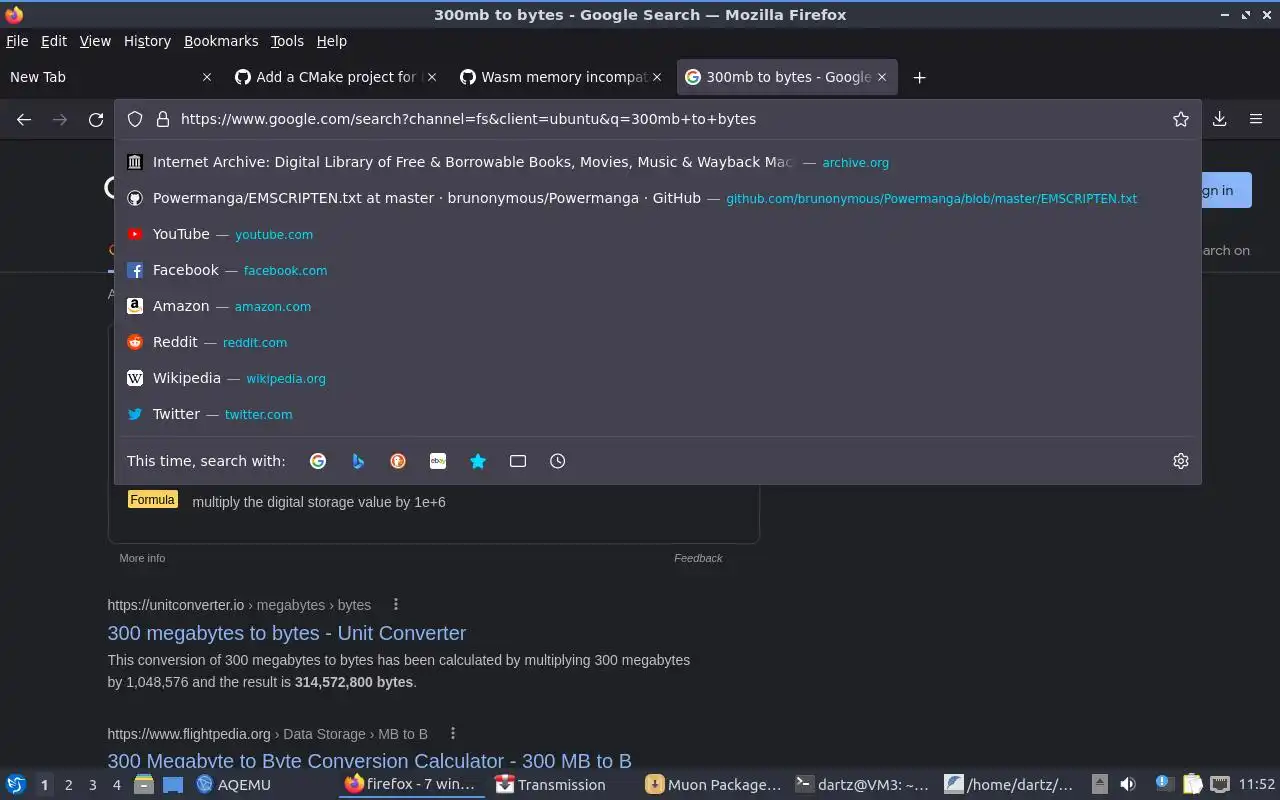Search in History clock icon
Image resolution: width=1280 pixels, height=800 pixels.
click(x=558, y=461)
